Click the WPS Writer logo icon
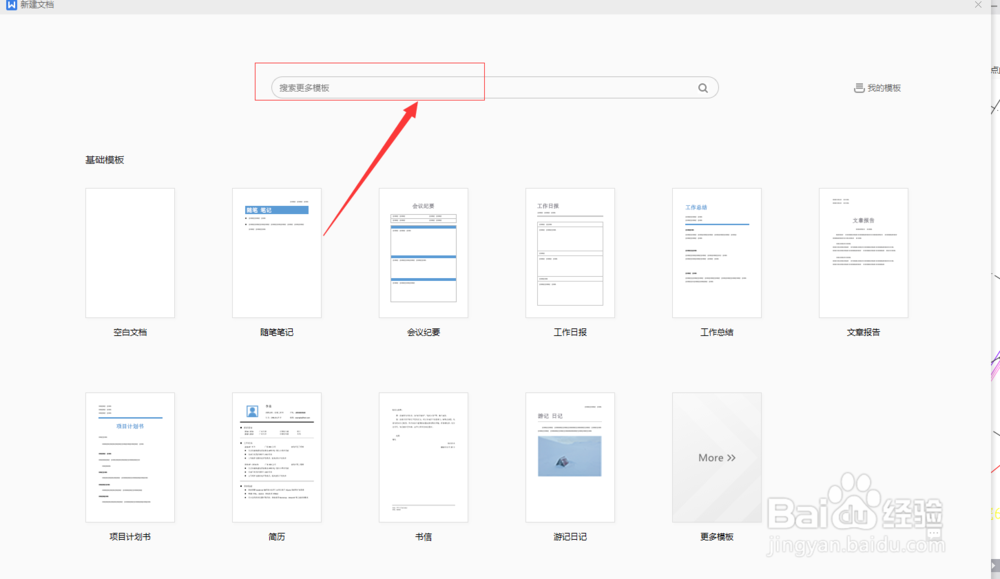This screenshot has width=1000, height=579. point(11,4)
